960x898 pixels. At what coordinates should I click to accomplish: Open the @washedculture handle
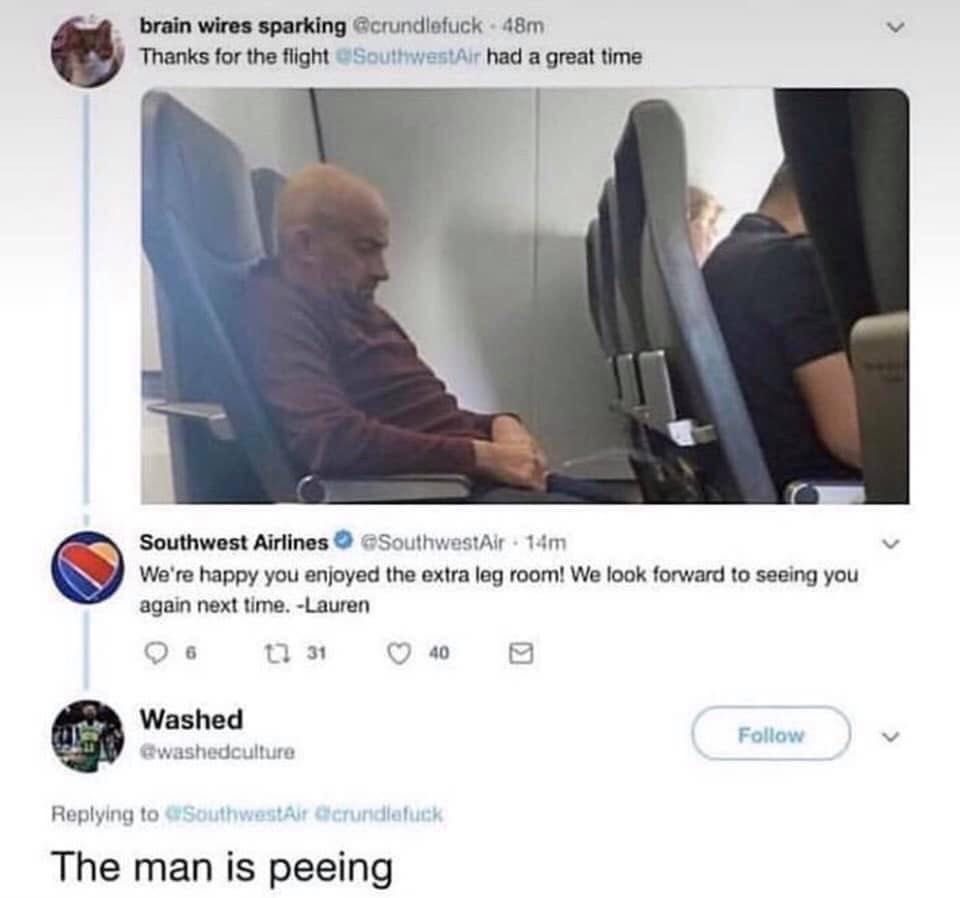tap(217, 751)
